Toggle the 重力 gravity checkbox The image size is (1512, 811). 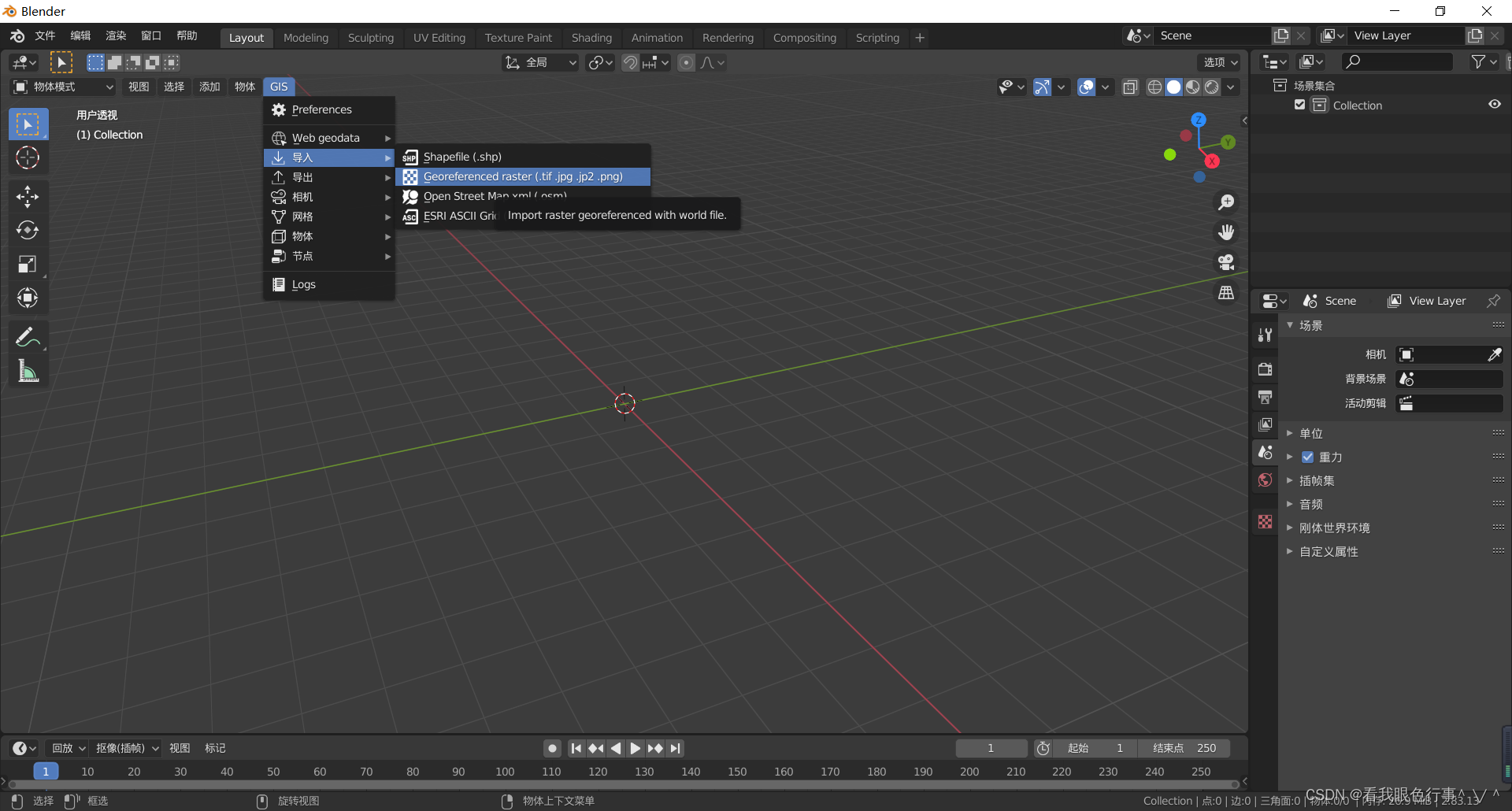(x=1307, y=457)
